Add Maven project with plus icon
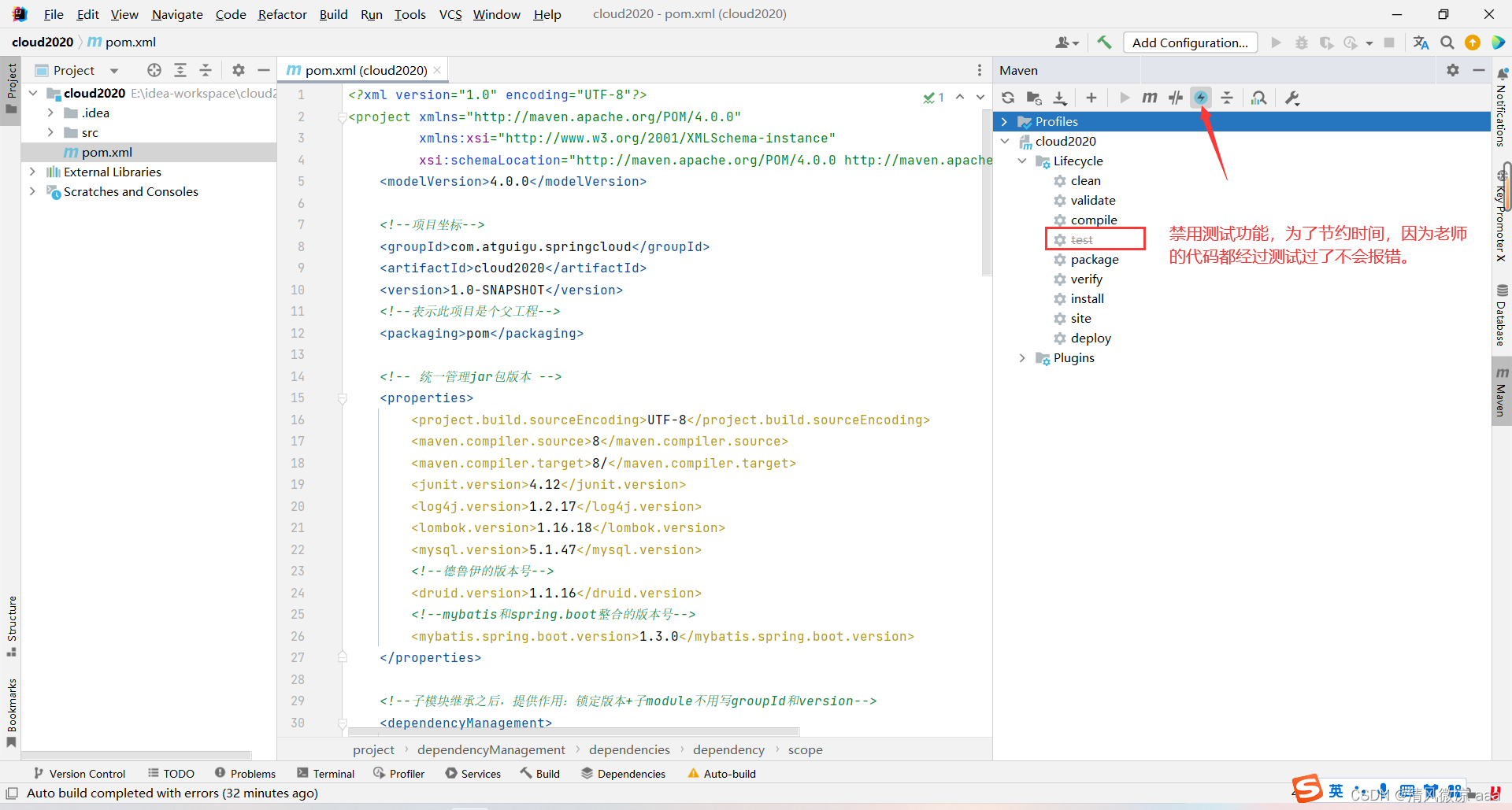Viewport: 1512px width, 810px height. [1091, 98]
